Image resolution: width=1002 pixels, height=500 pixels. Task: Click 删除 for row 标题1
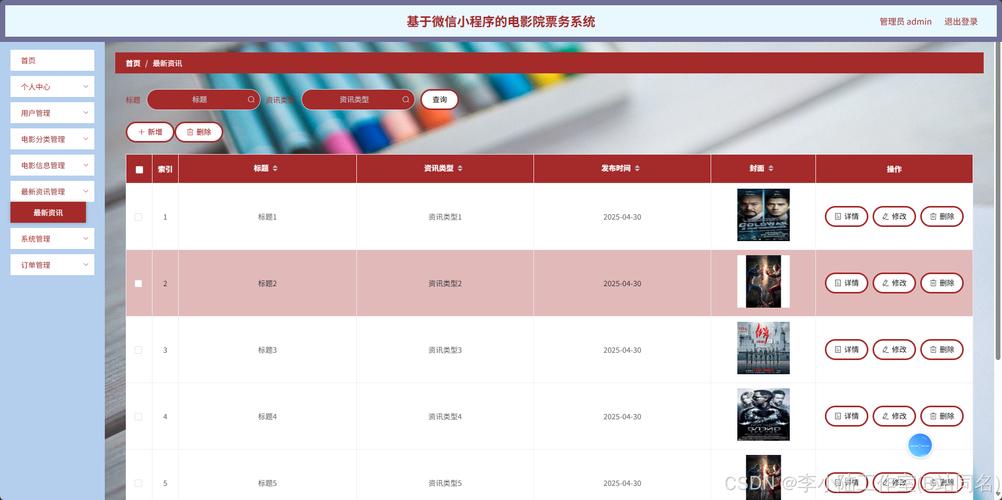pos(942,217)
